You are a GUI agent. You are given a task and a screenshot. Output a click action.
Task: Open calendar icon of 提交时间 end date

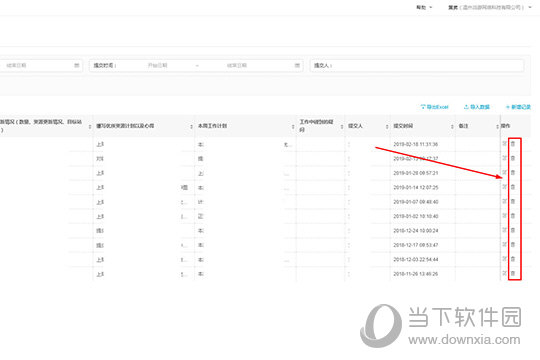(297, 65)
